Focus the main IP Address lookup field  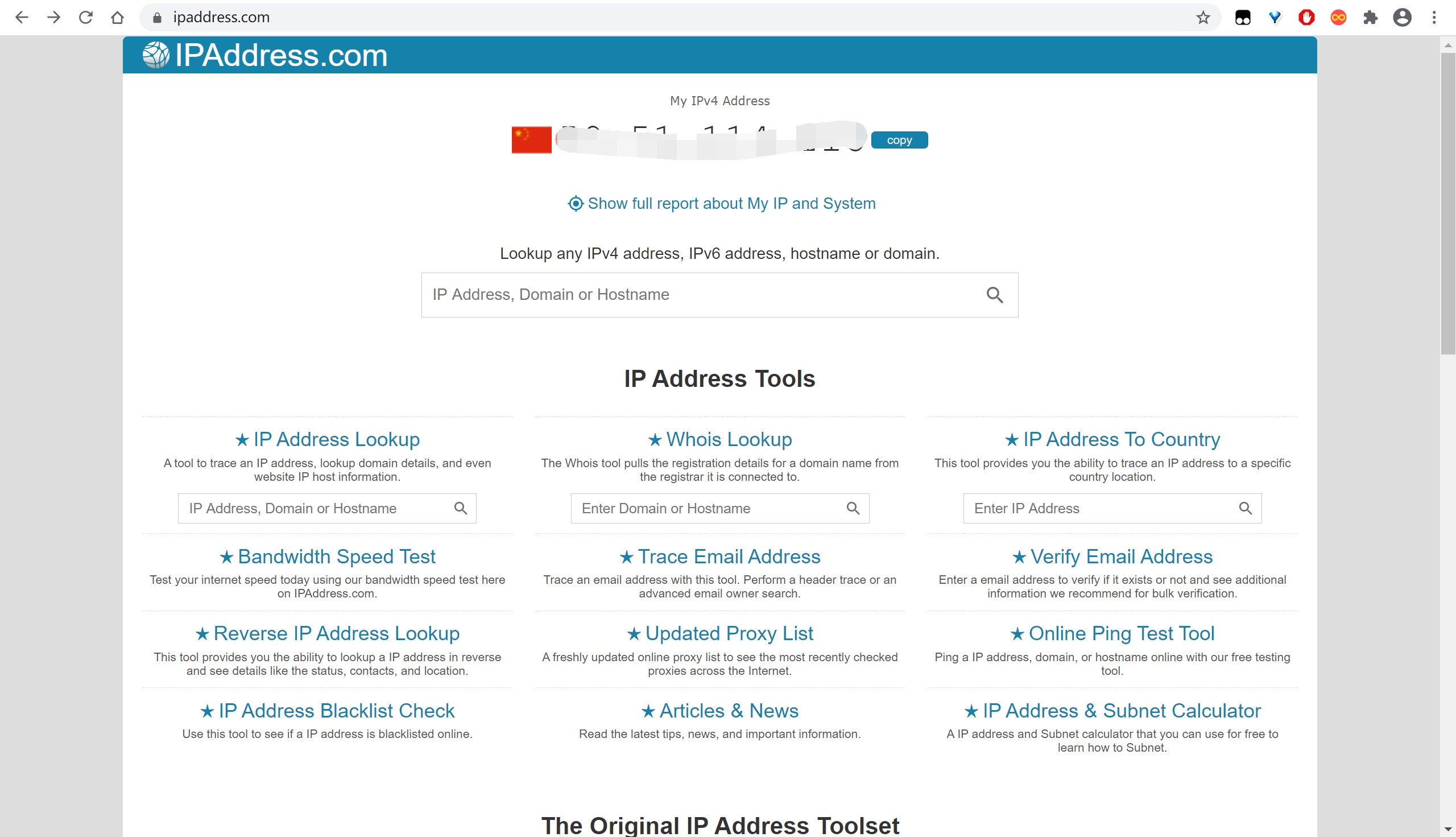click(x=701, y=295)
